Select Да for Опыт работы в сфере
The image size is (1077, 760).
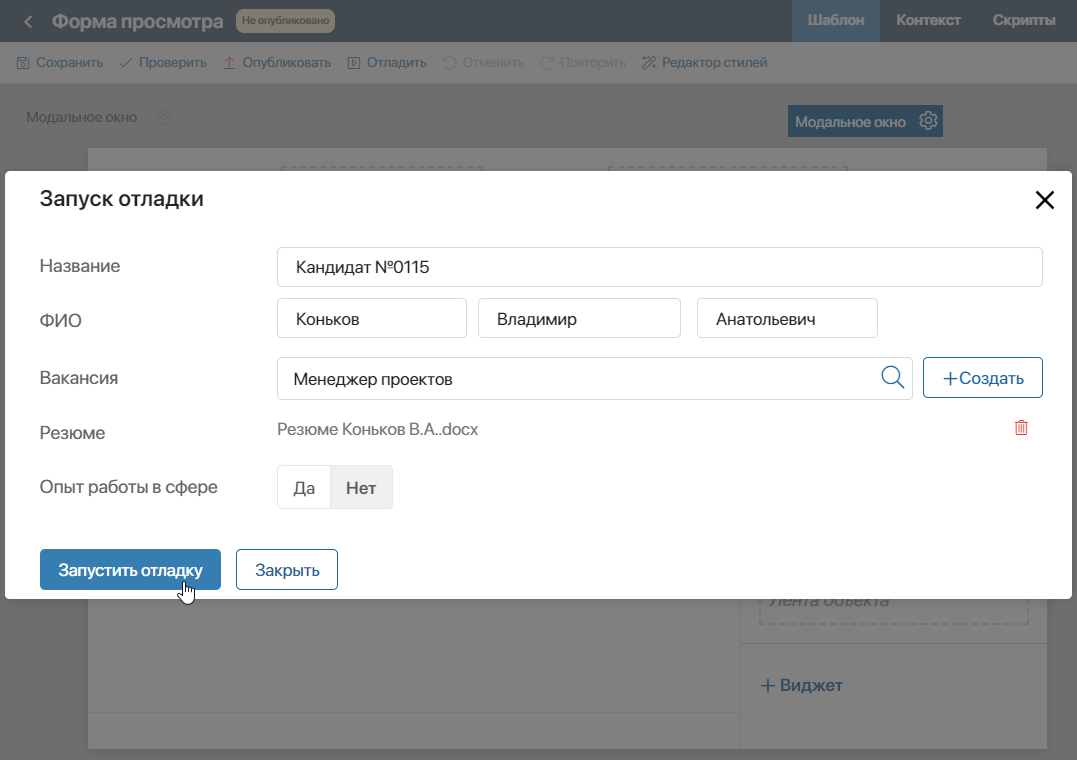click(x=304, y=488)
